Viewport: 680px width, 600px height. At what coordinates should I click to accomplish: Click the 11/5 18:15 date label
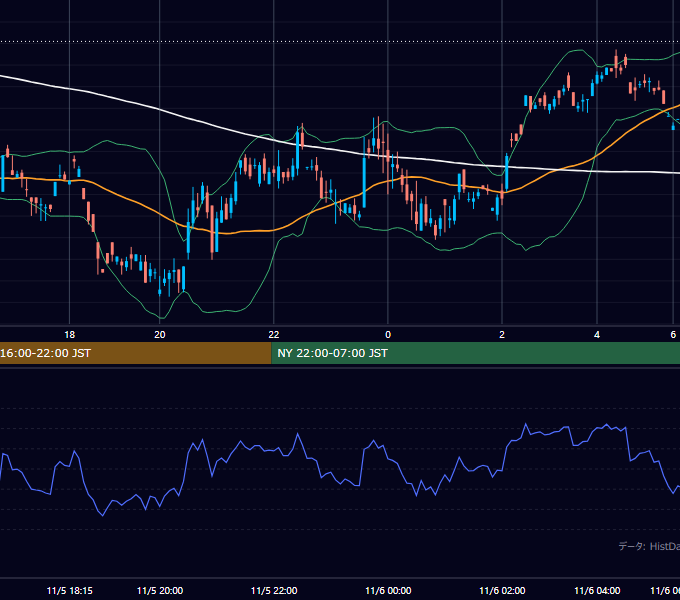[69, 590]
